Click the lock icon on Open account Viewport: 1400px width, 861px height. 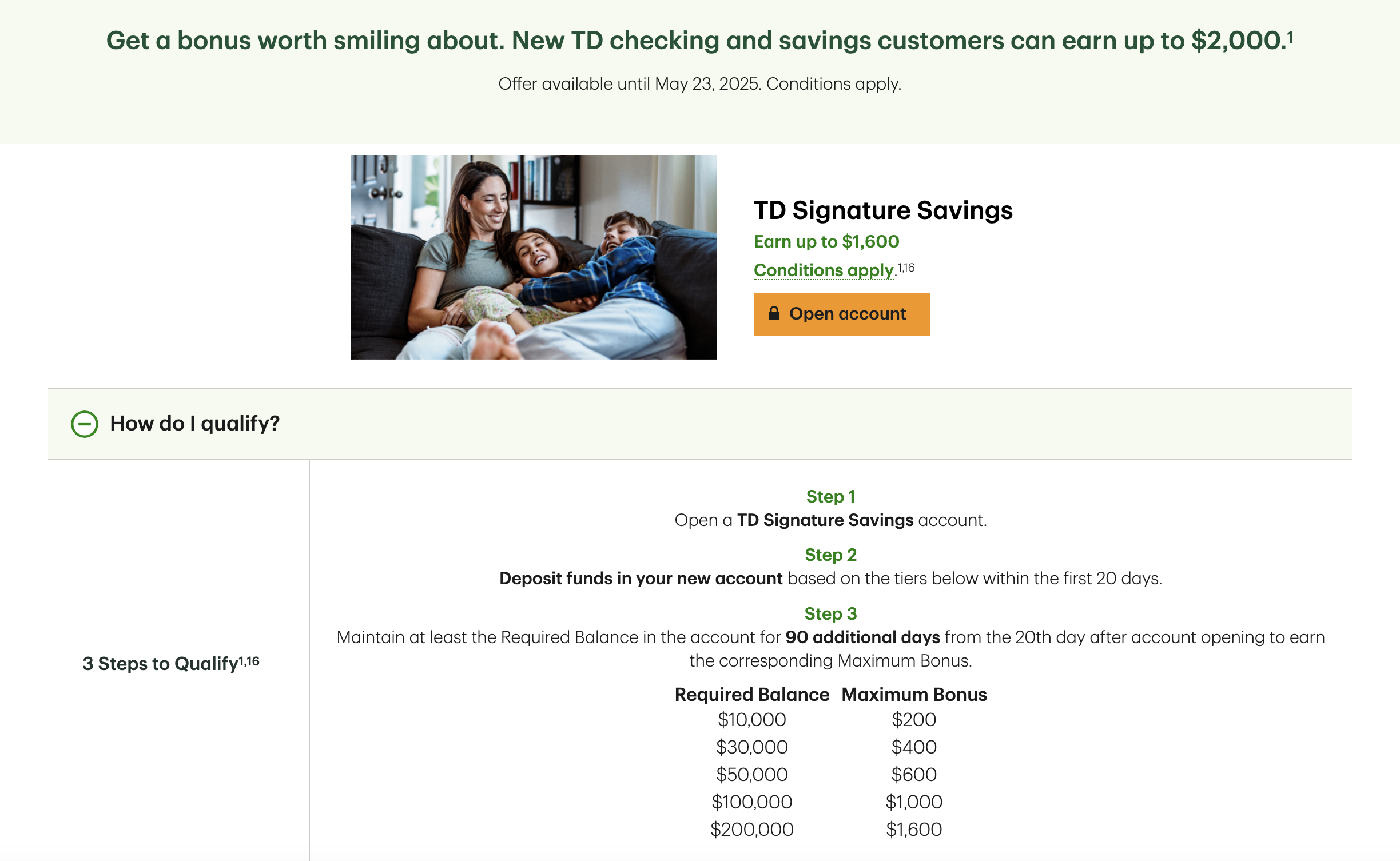click(774, 313)
